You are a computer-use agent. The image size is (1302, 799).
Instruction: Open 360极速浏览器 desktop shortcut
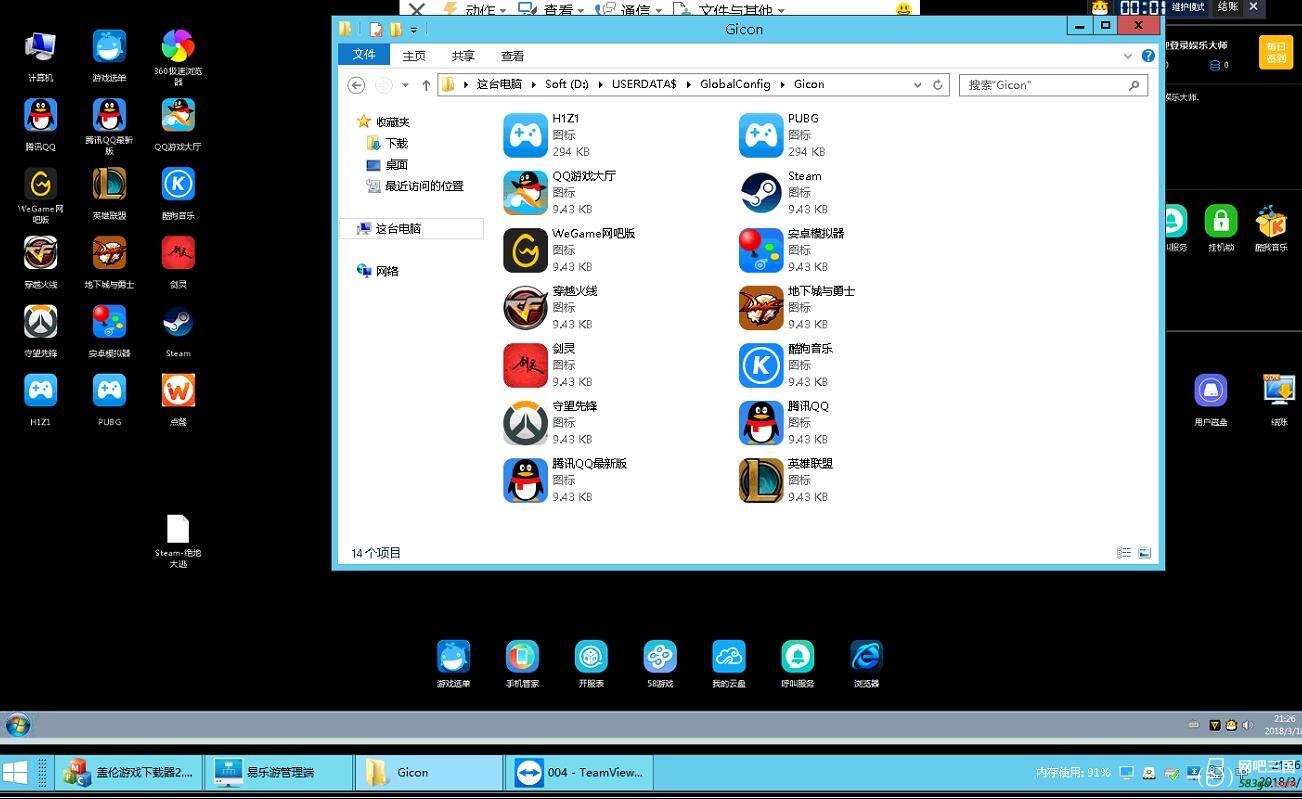pyautogui.click(x=178, y=57)
